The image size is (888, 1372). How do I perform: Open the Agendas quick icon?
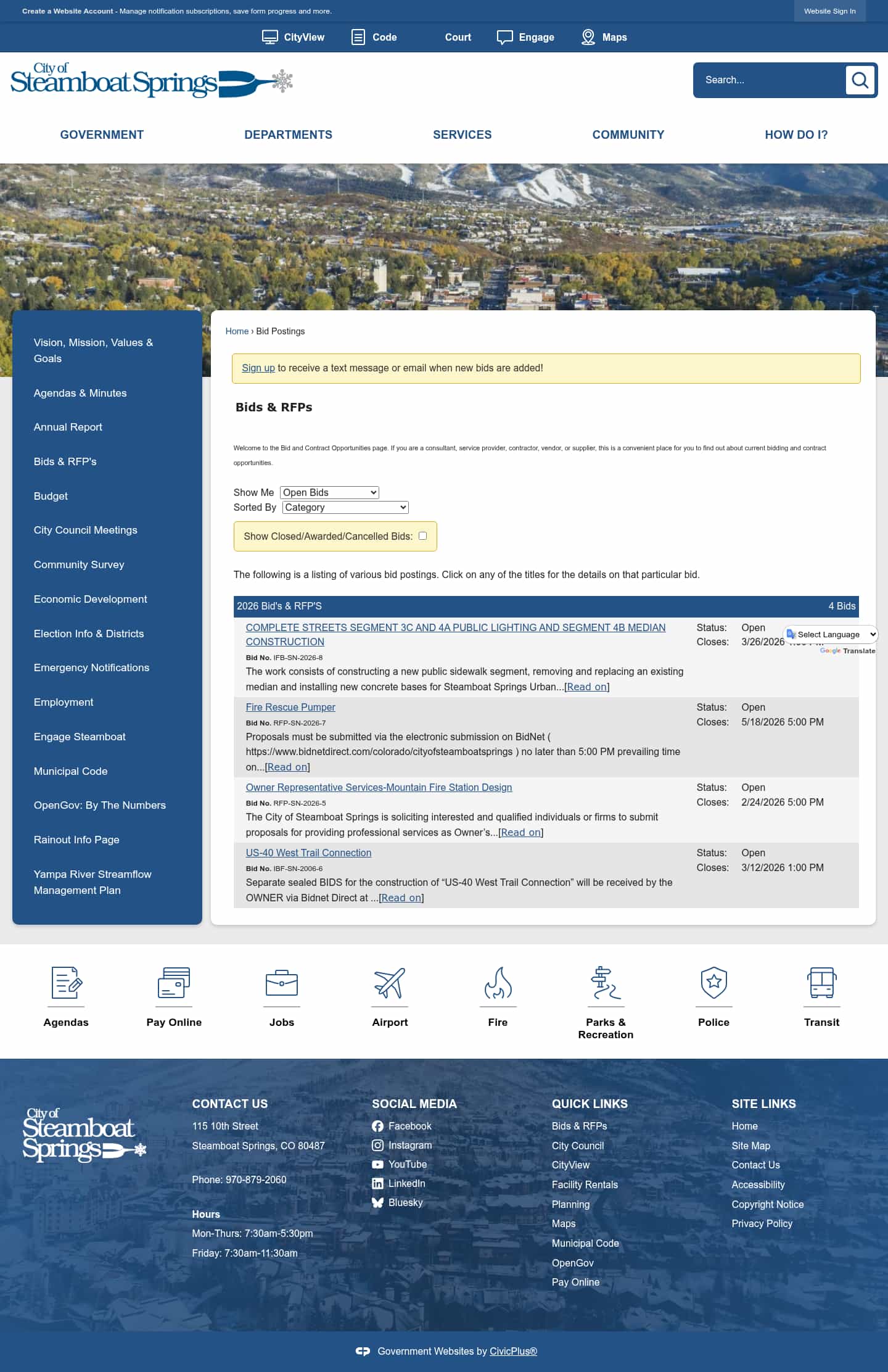point(66,983)
